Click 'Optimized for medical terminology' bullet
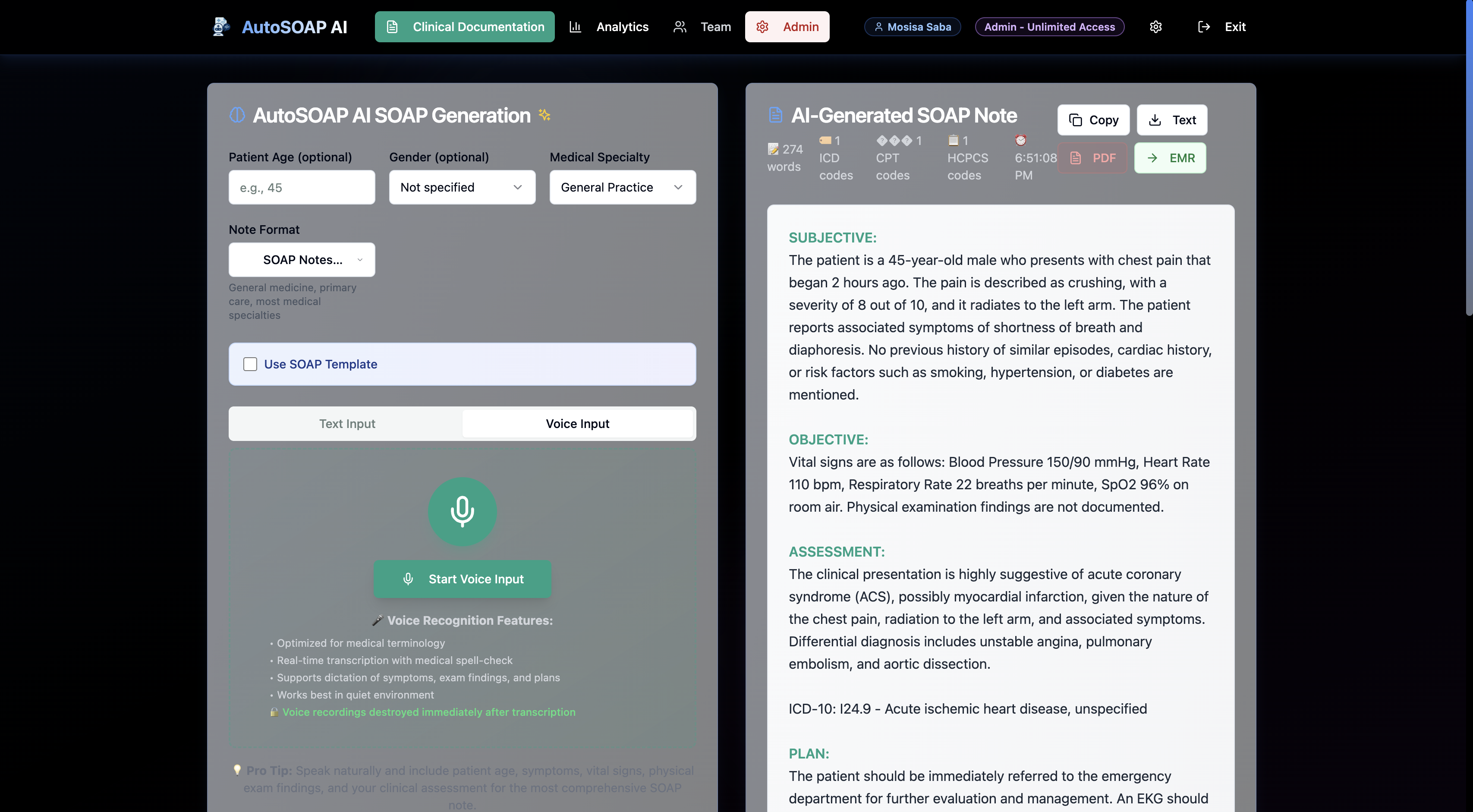 361,643
